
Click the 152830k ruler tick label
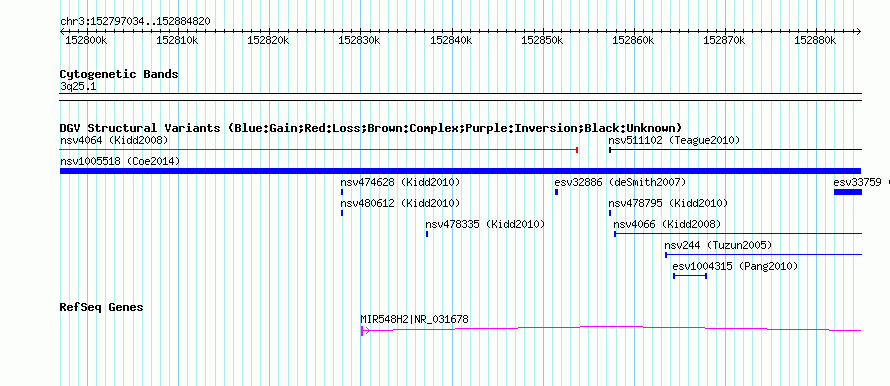tap(359, 40)
